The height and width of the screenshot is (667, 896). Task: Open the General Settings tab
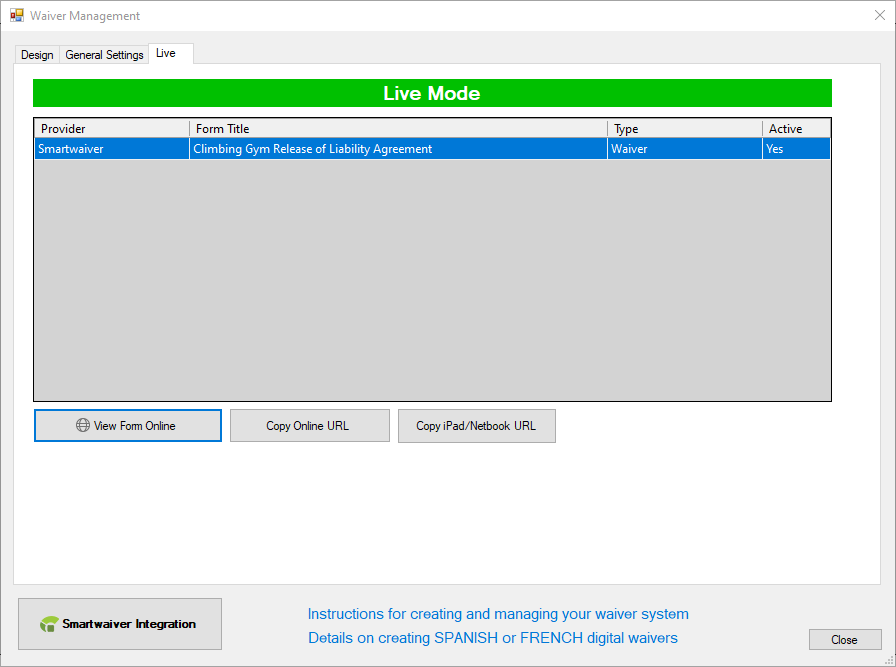click(104, 55)
